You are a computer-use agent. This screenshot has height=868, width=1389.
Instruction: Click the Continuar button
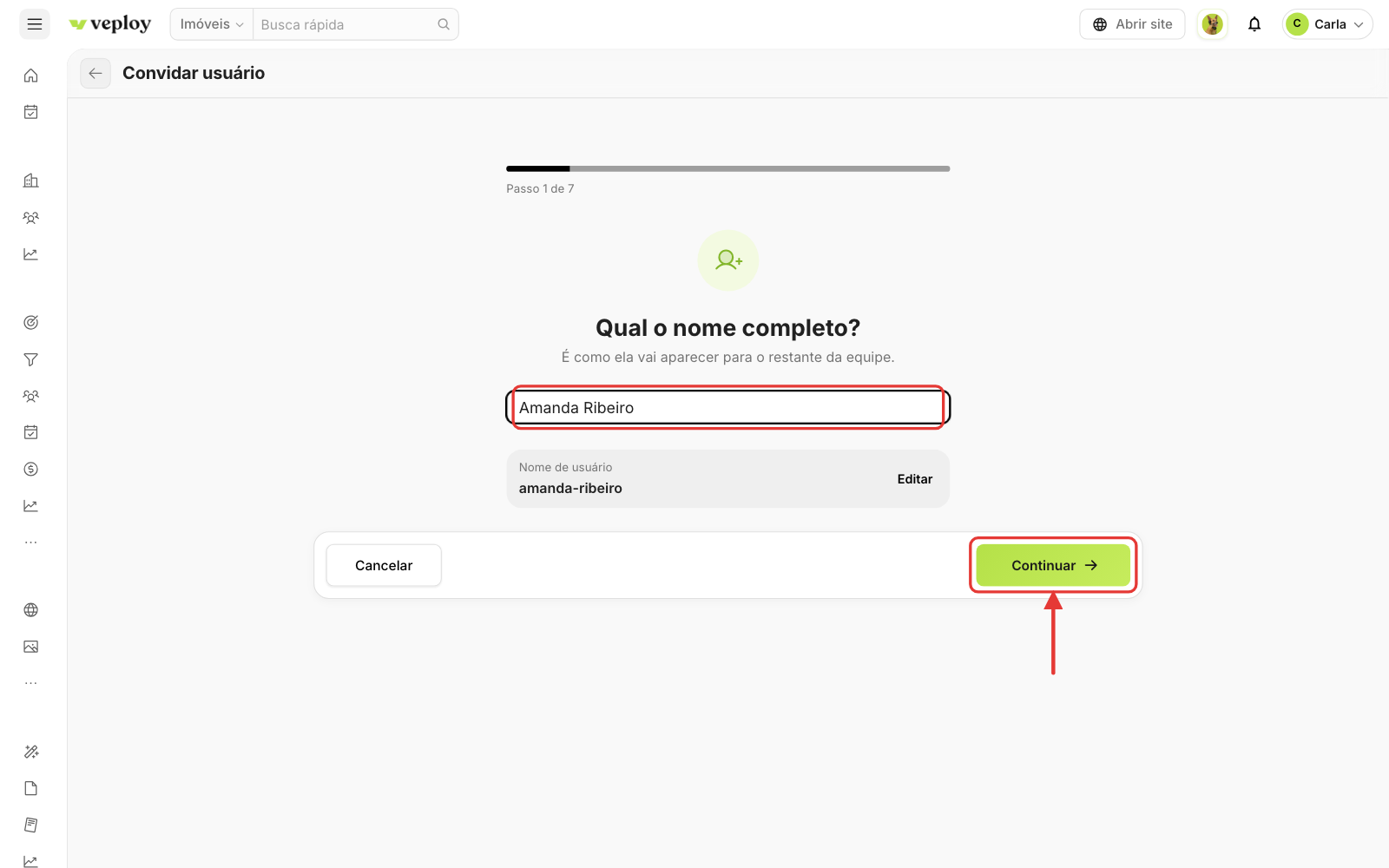(1053, 566)
